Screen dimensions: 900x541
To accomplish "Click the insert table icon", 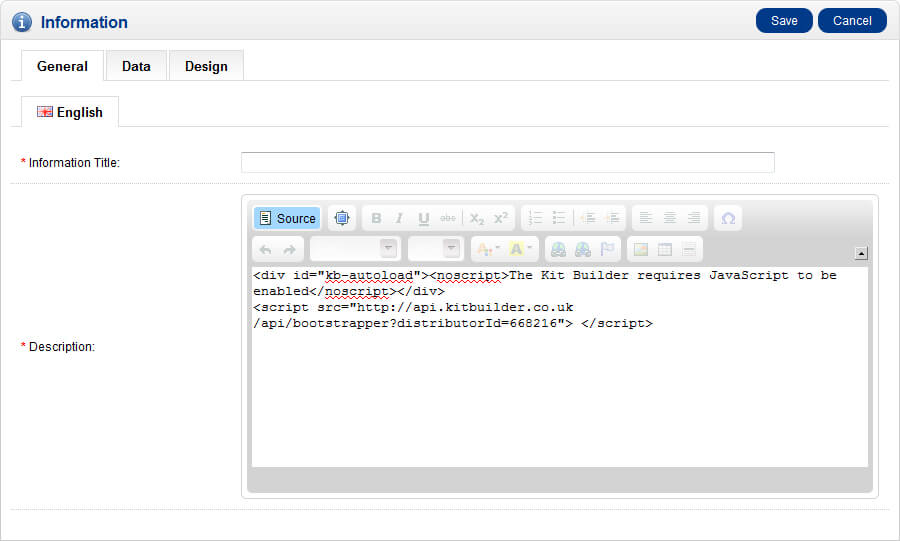I will click(x=665, y=250).
